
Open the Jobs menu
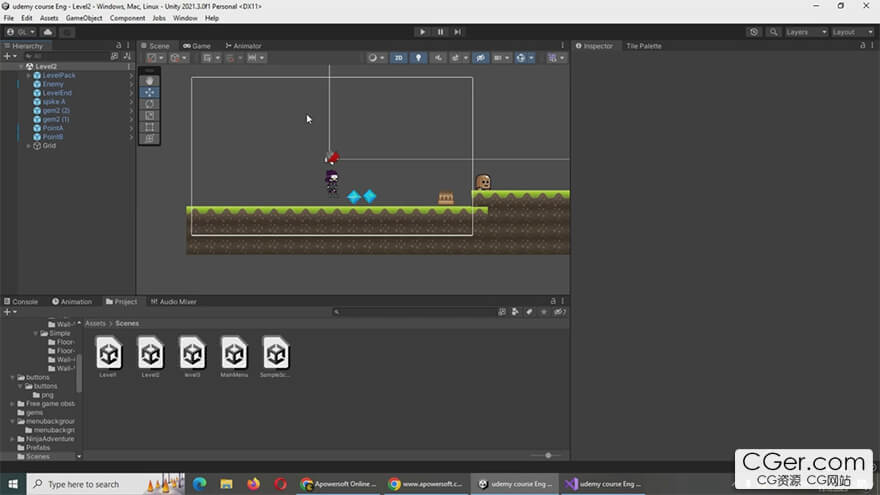tap(159, 18)
